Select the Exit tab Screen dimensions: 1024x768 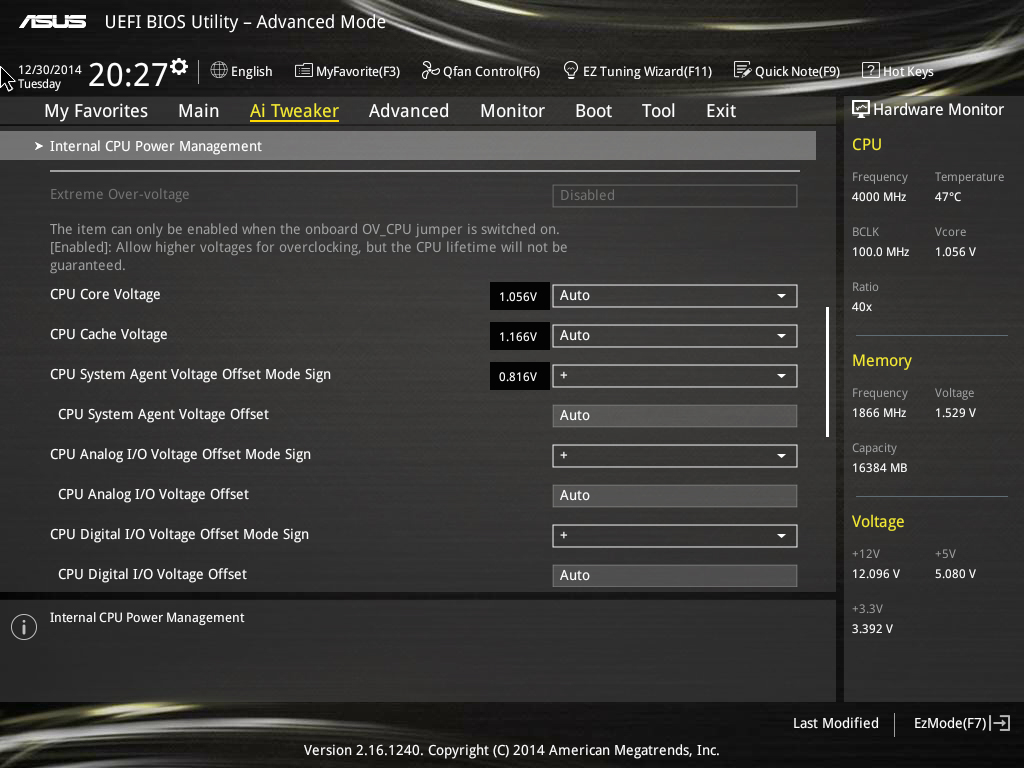(721, 111)
